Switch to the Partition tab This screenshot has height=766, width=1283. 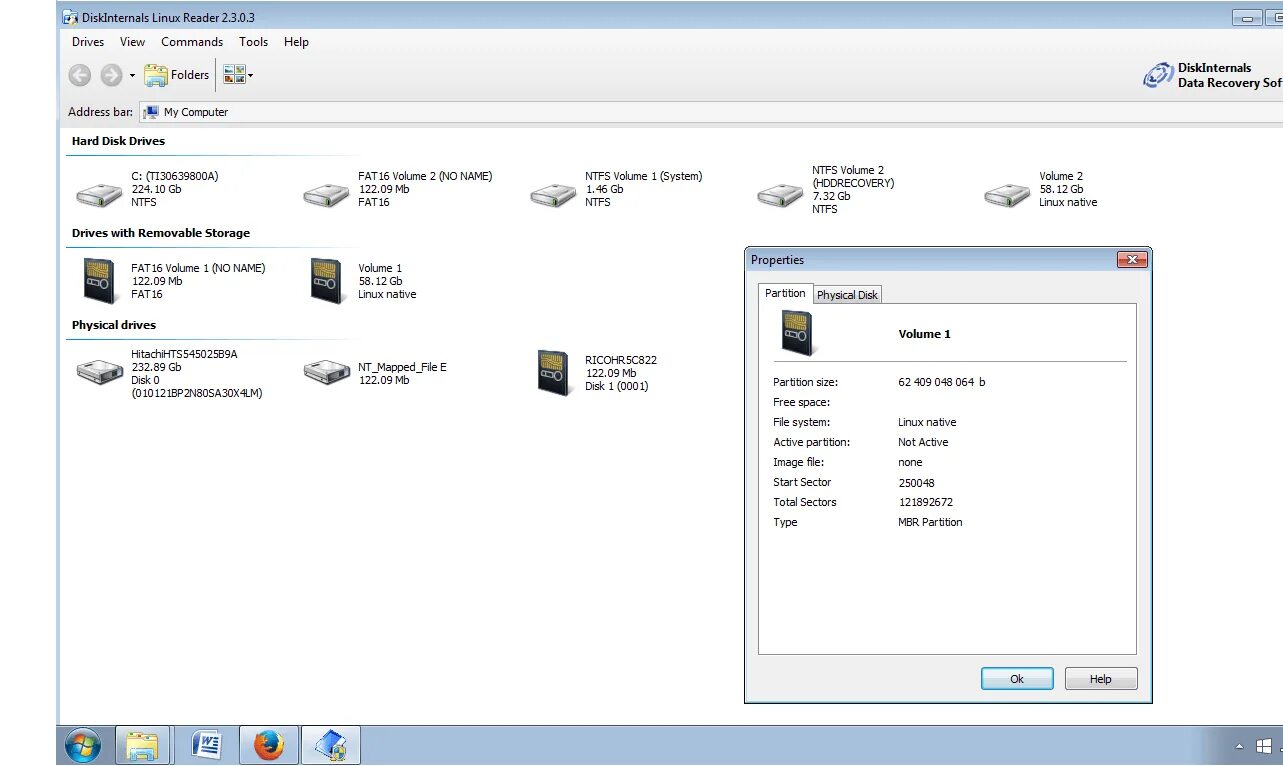click(x=785, y=293)
